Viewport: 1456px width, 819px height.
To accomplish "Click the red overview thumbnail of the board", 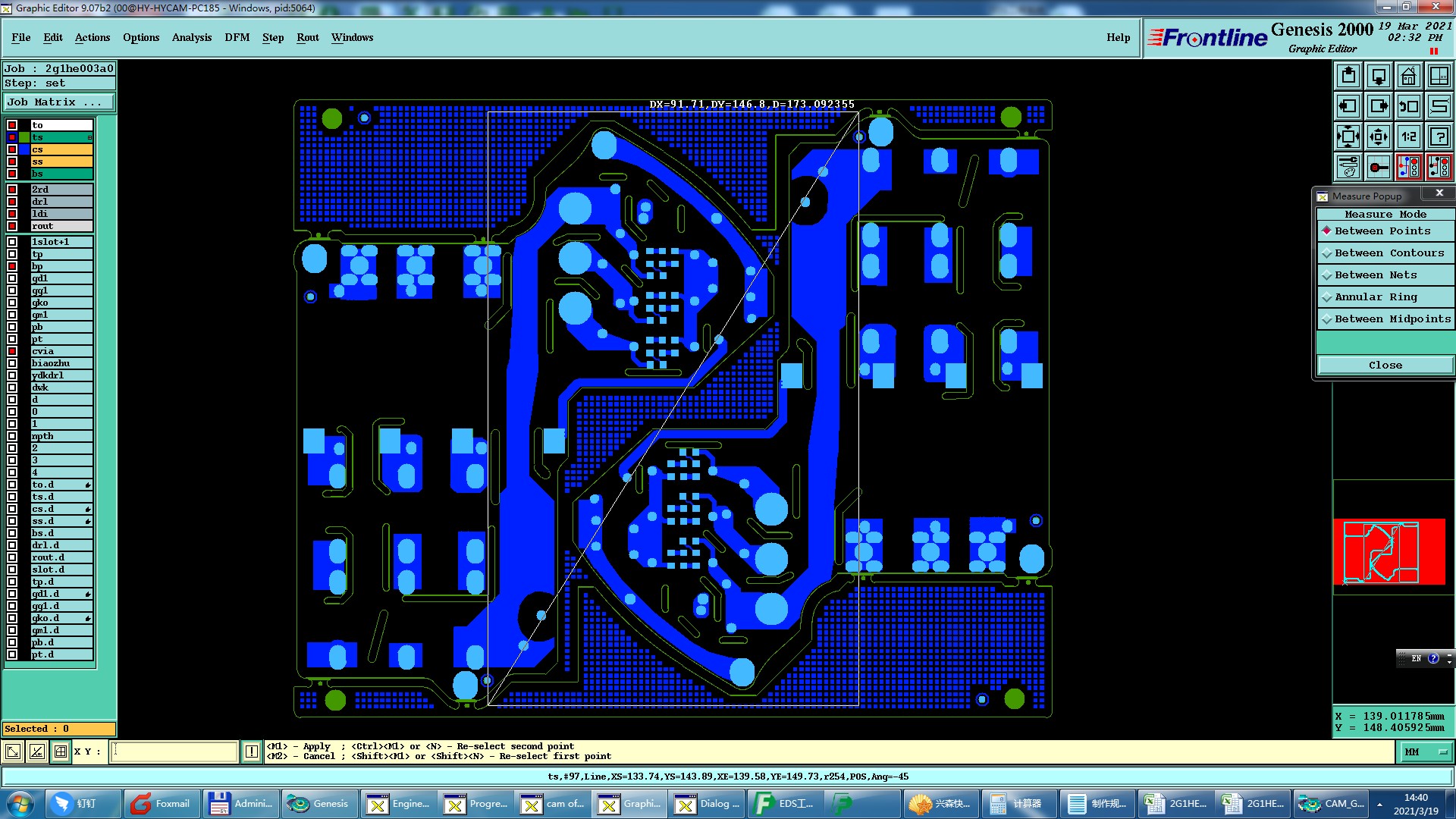I will click(x=1389, y=551).
